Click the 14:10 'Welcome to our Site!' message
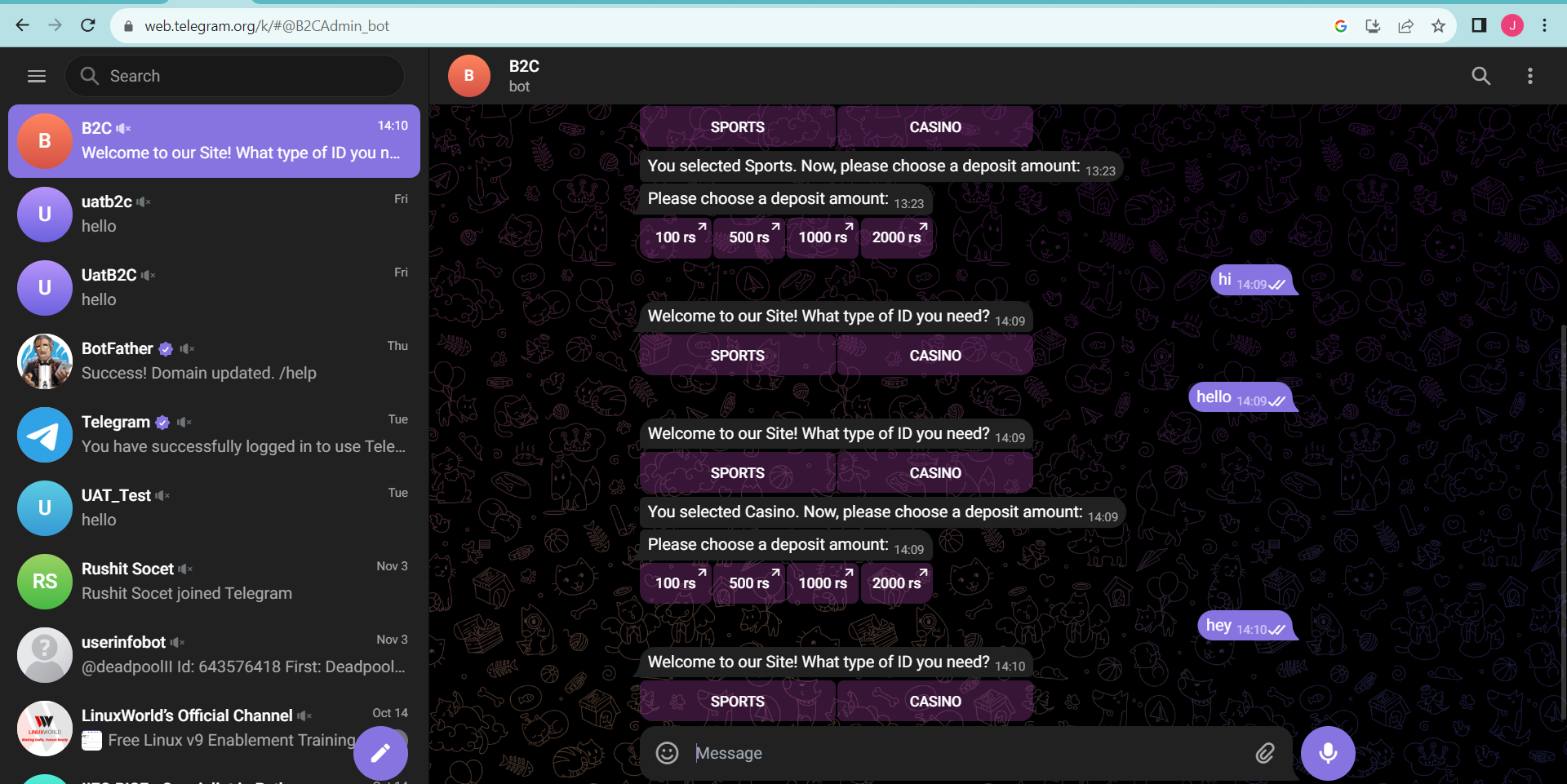The width and height of the screenshot is (1567, 784). tap(837, 662)
